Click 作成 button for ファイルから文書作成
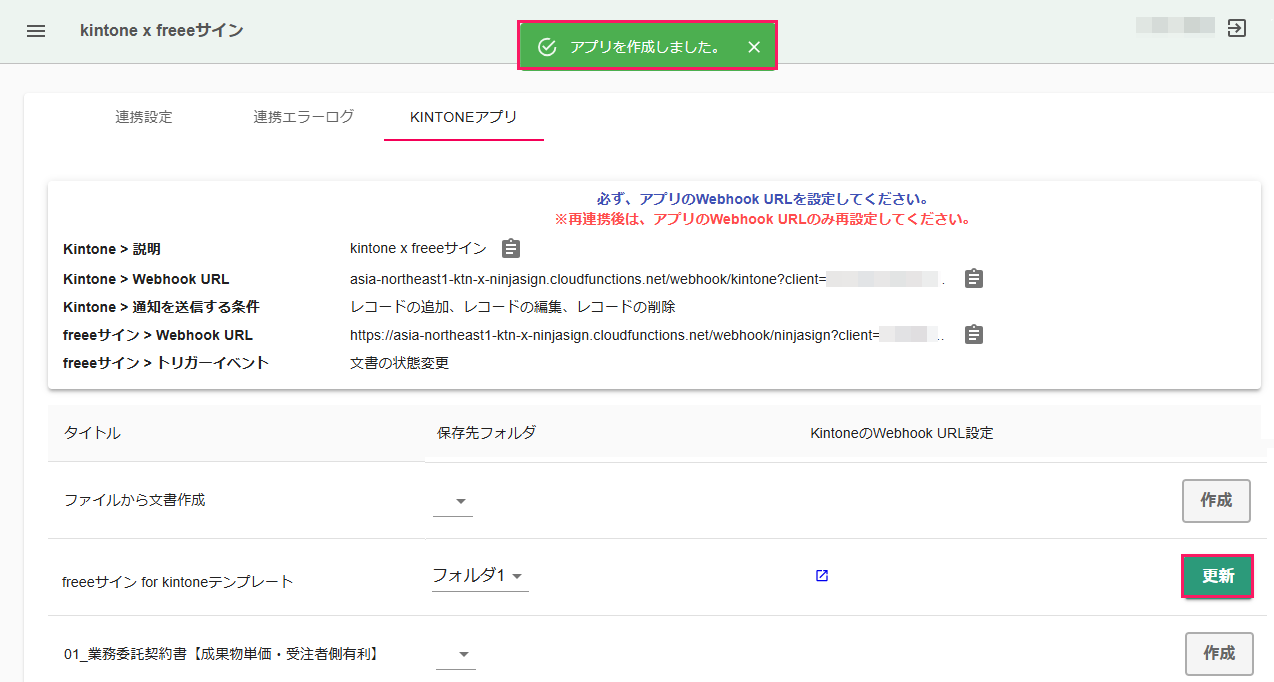 (1216, 501)
